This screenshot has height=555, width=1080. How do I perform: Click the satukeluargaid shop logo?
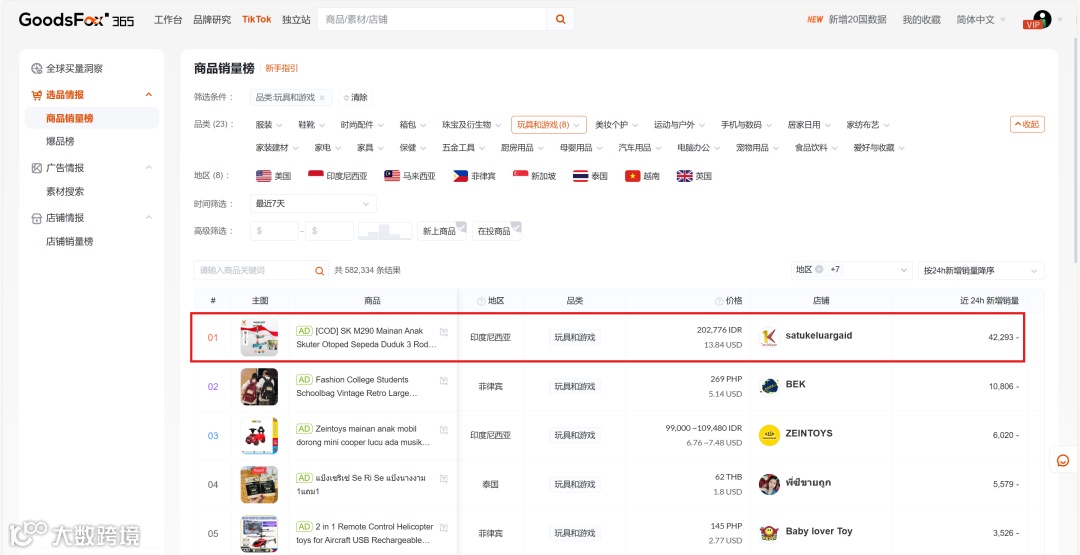pos(769,337)
